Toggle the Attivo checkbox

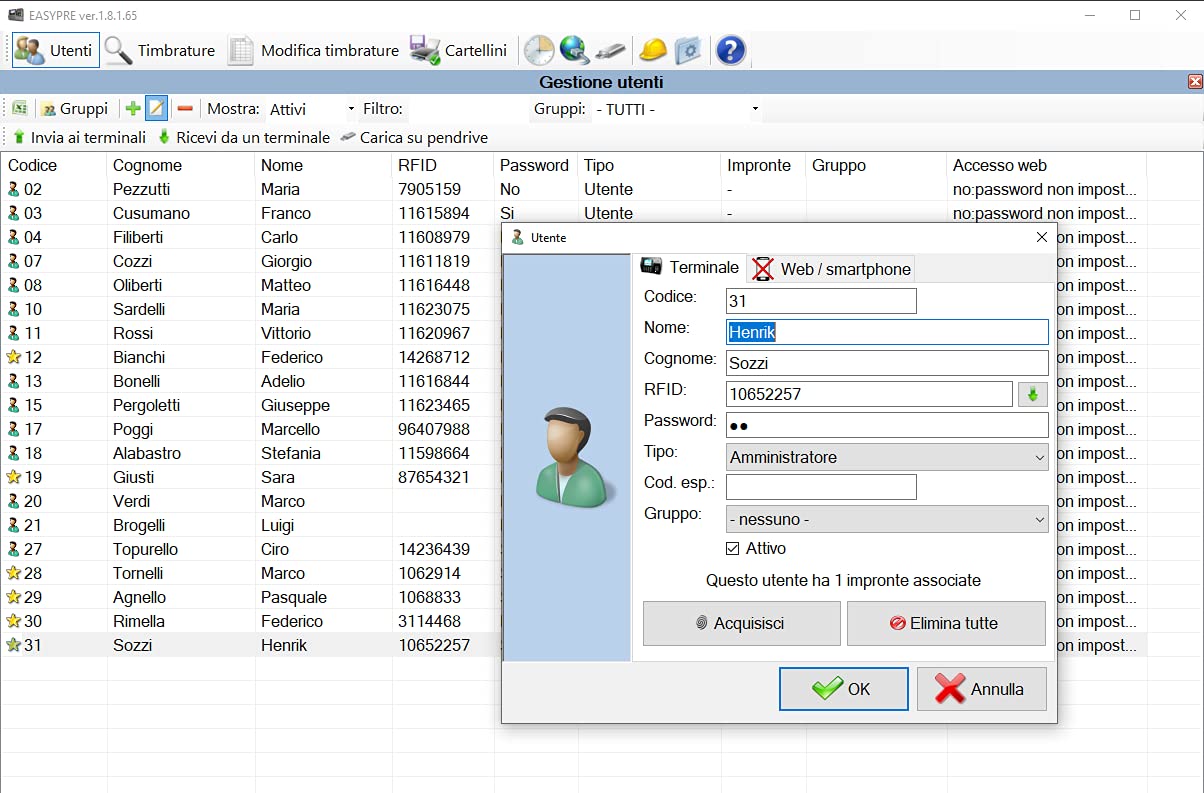tap(733, 548)
